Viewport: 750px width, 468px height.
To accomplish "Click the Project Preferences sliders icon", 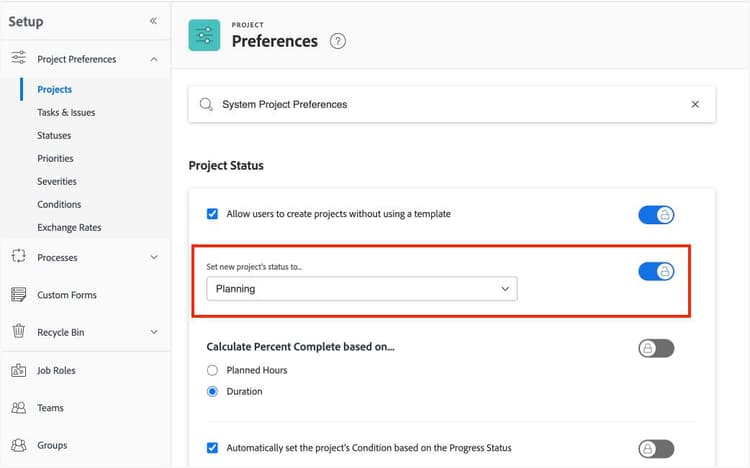I will [18, 59].
